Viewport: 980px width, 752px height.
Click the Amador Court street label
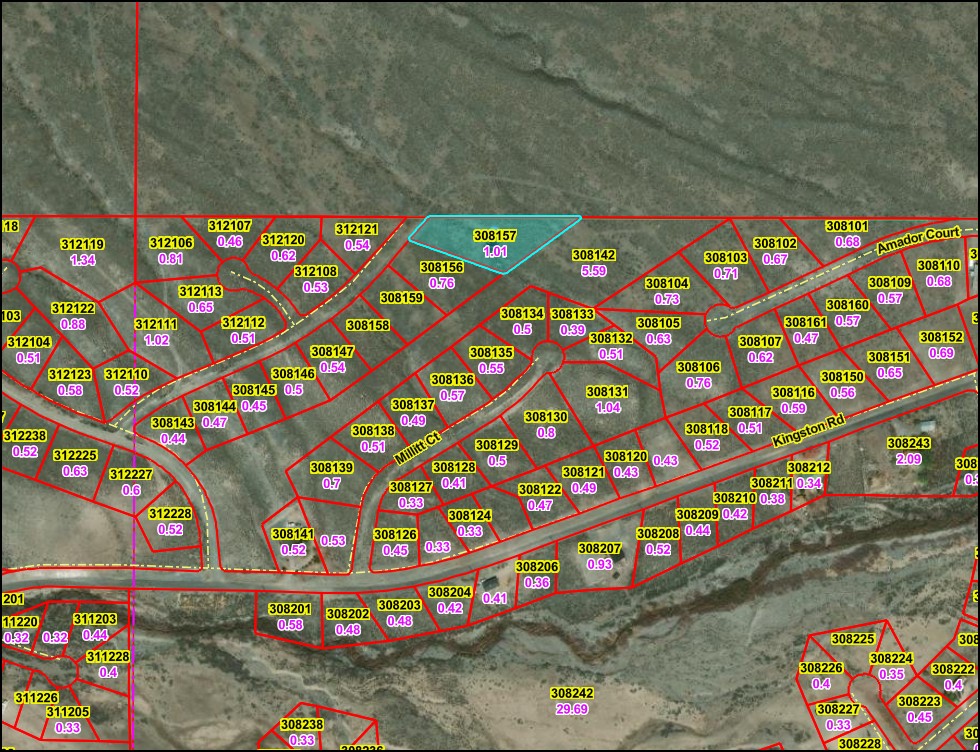pyautogui.click(x=918, y=241)
